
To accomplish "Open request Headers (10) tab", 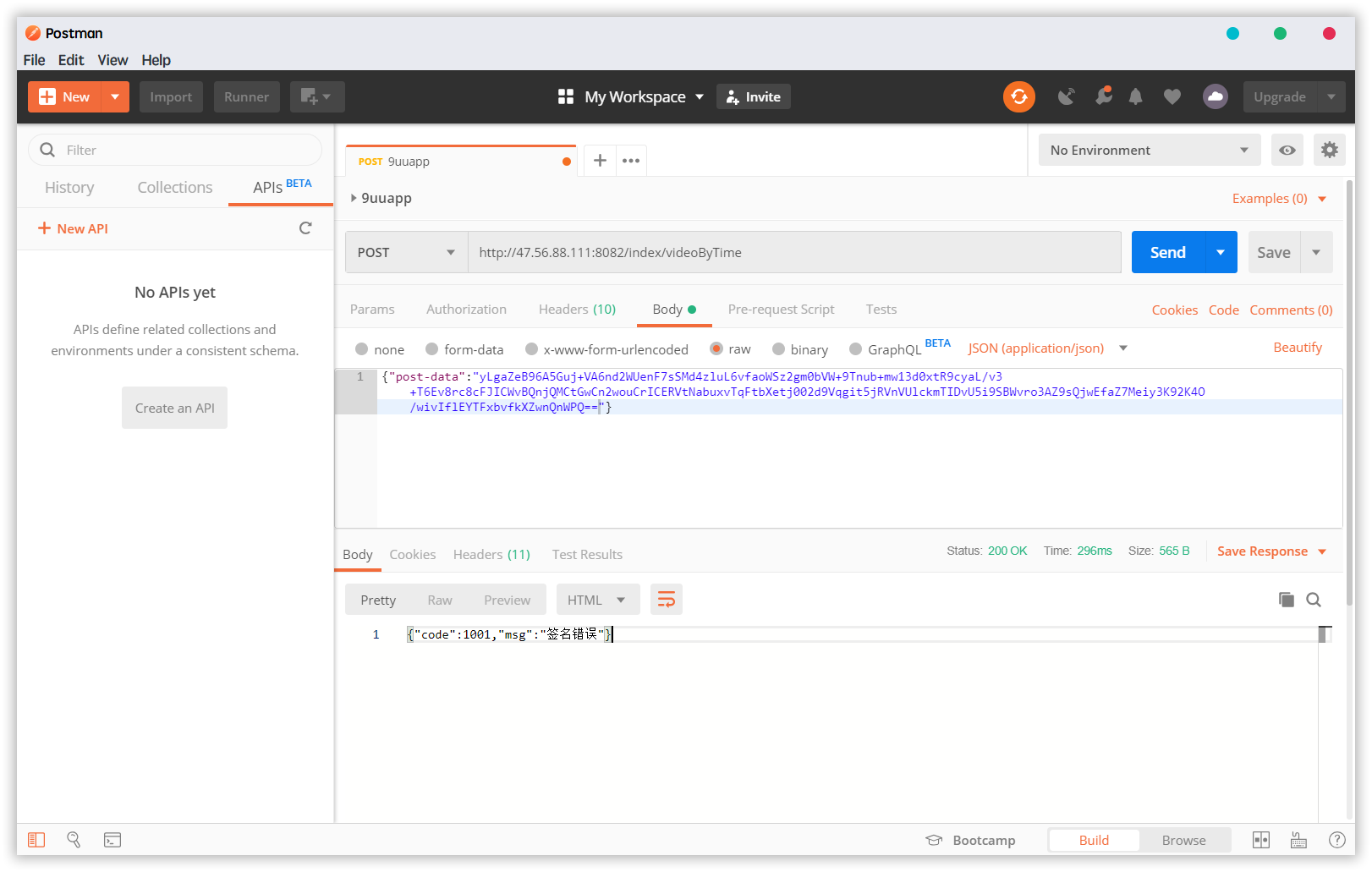I will pyautogui.click(x=578, y=310).
